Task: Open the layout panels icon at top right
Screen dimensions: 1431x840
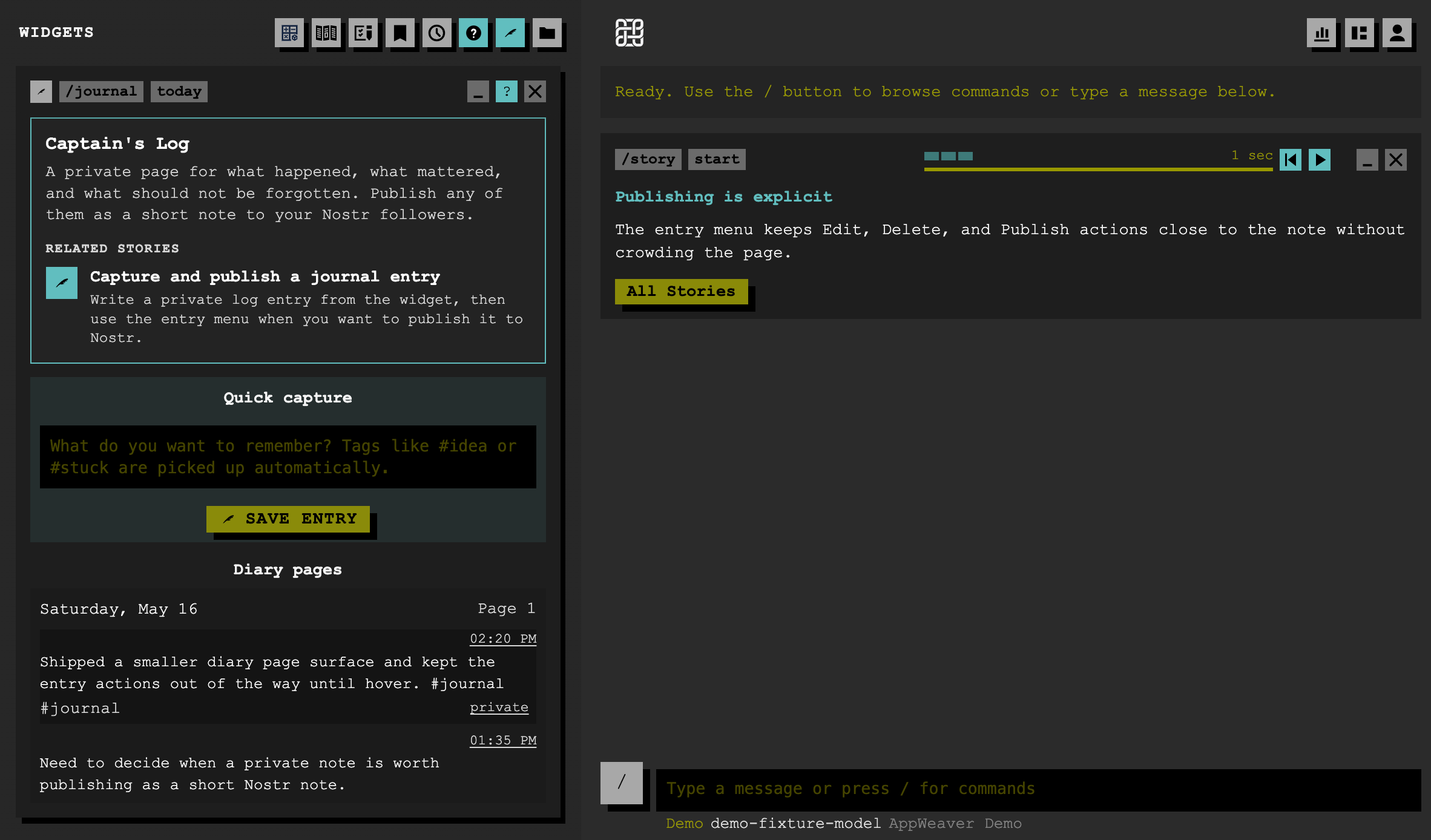Action: coord(1360,33)
